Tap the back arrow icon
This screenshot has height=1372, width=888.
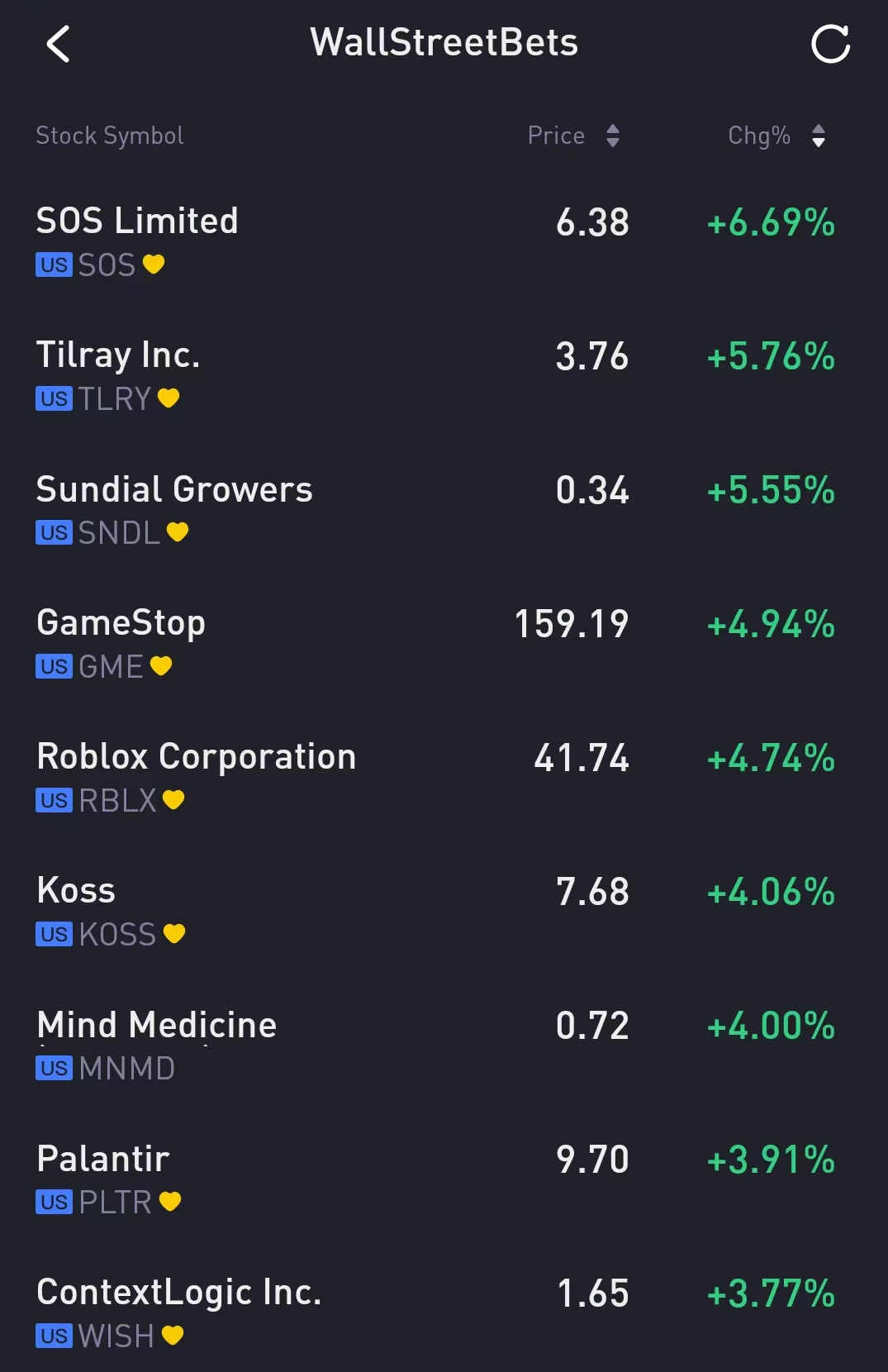pyautogui.click(x=58, y=44)
